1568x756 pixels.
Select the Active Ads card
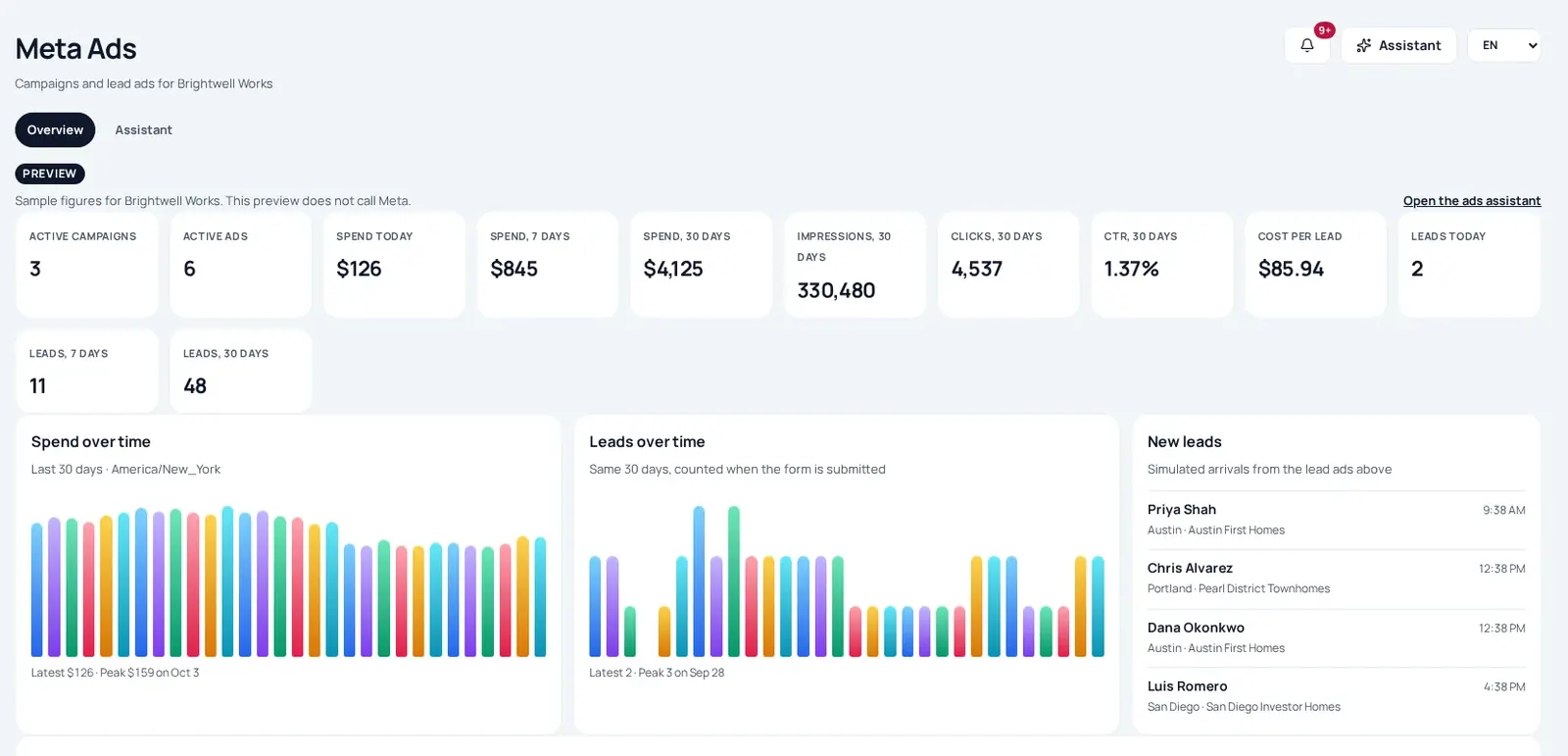click(x=241, y=265)
